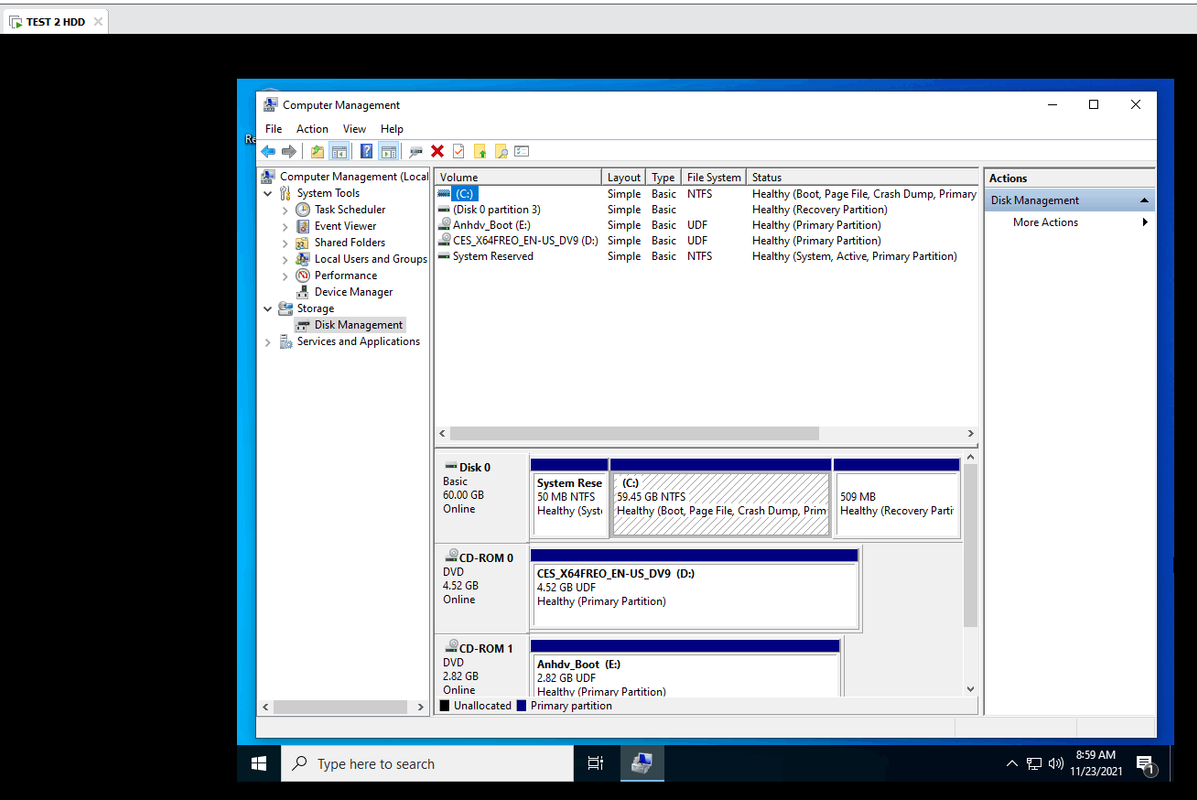Open the Help menu
Image resolution: width=1197 pixels, height=800 pixels.
[392, 129]
